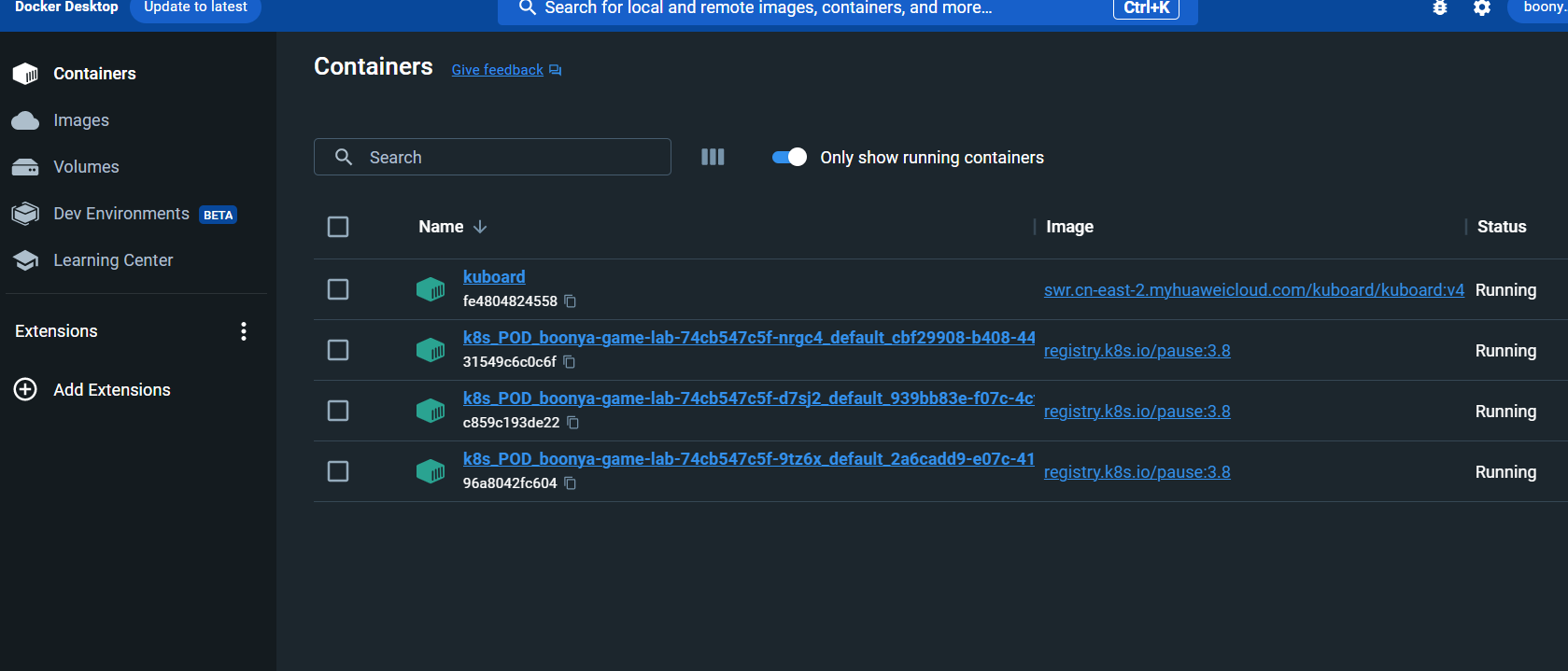
Task: Open the k8s_POD nrgc4 container link
Action: (x=749, y=338)
